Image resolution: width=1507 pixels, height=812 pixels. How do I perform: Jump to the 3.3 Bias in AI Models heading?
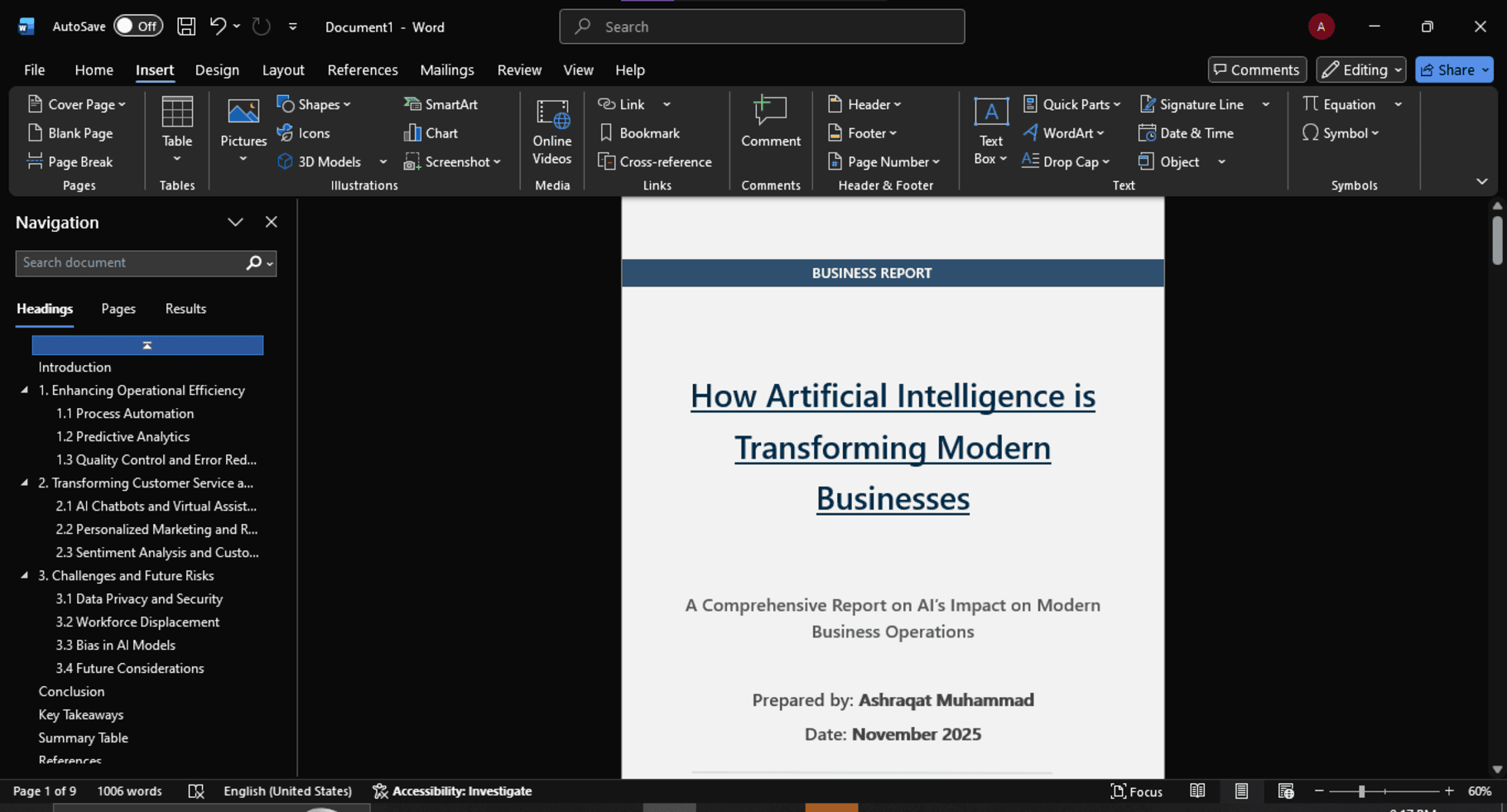tap(115, 646)
